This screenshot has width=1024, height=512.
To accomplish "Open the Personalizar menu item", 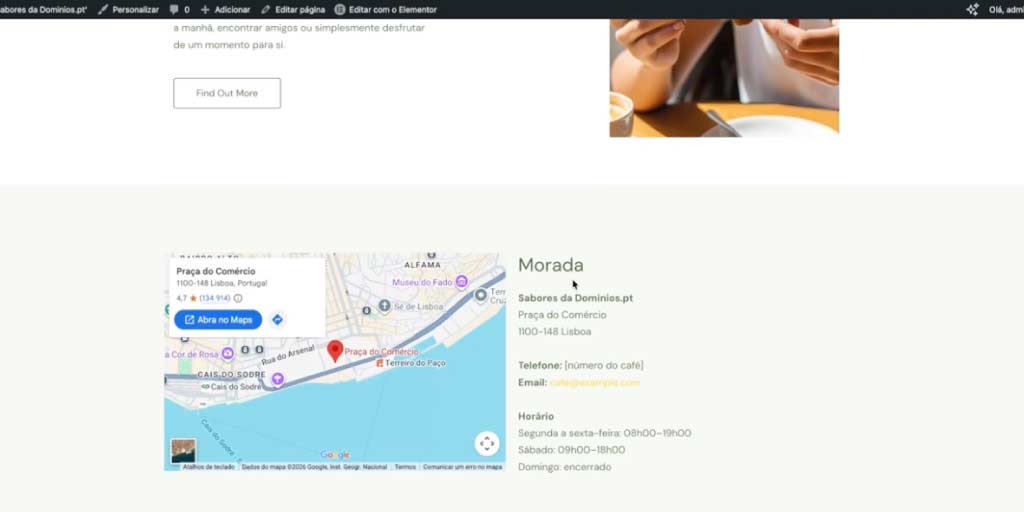I will tap(129, 10).
